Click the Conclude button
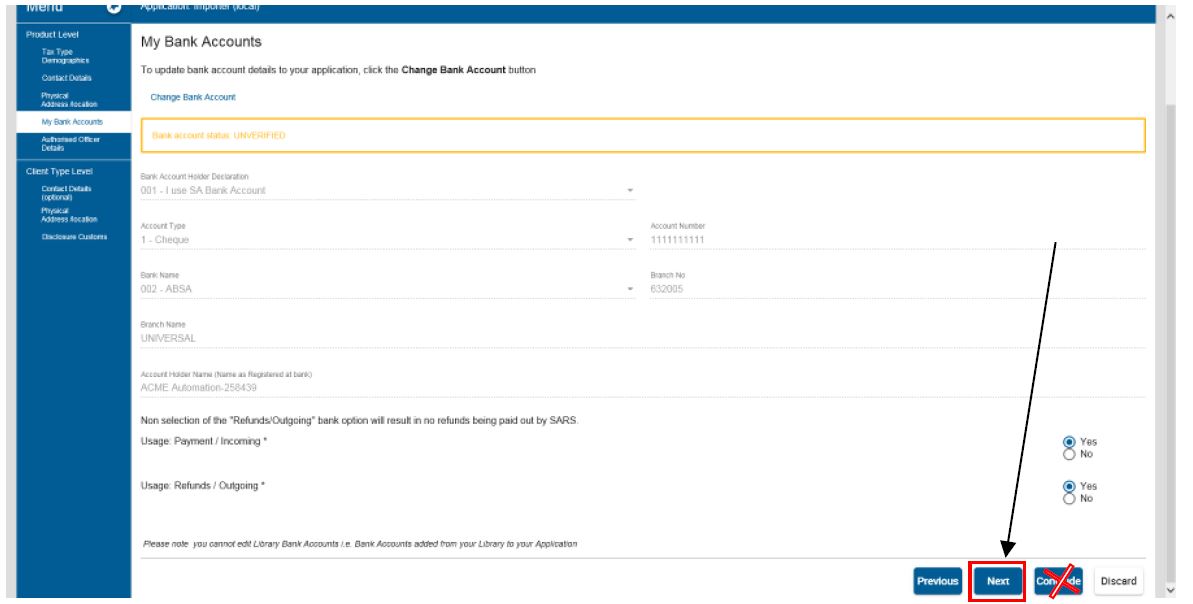This screenshot has width=1193, height=604. coord(1058,581)
